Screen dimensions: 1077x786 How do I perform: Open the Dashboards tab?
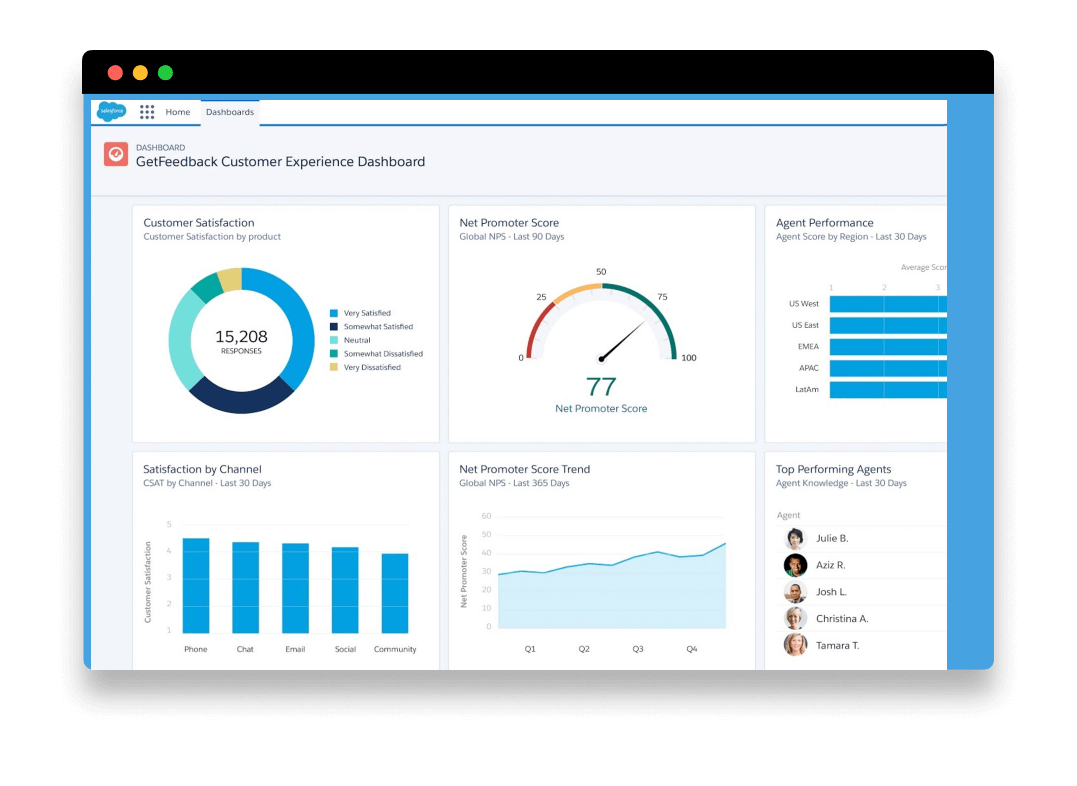point(229,111)
